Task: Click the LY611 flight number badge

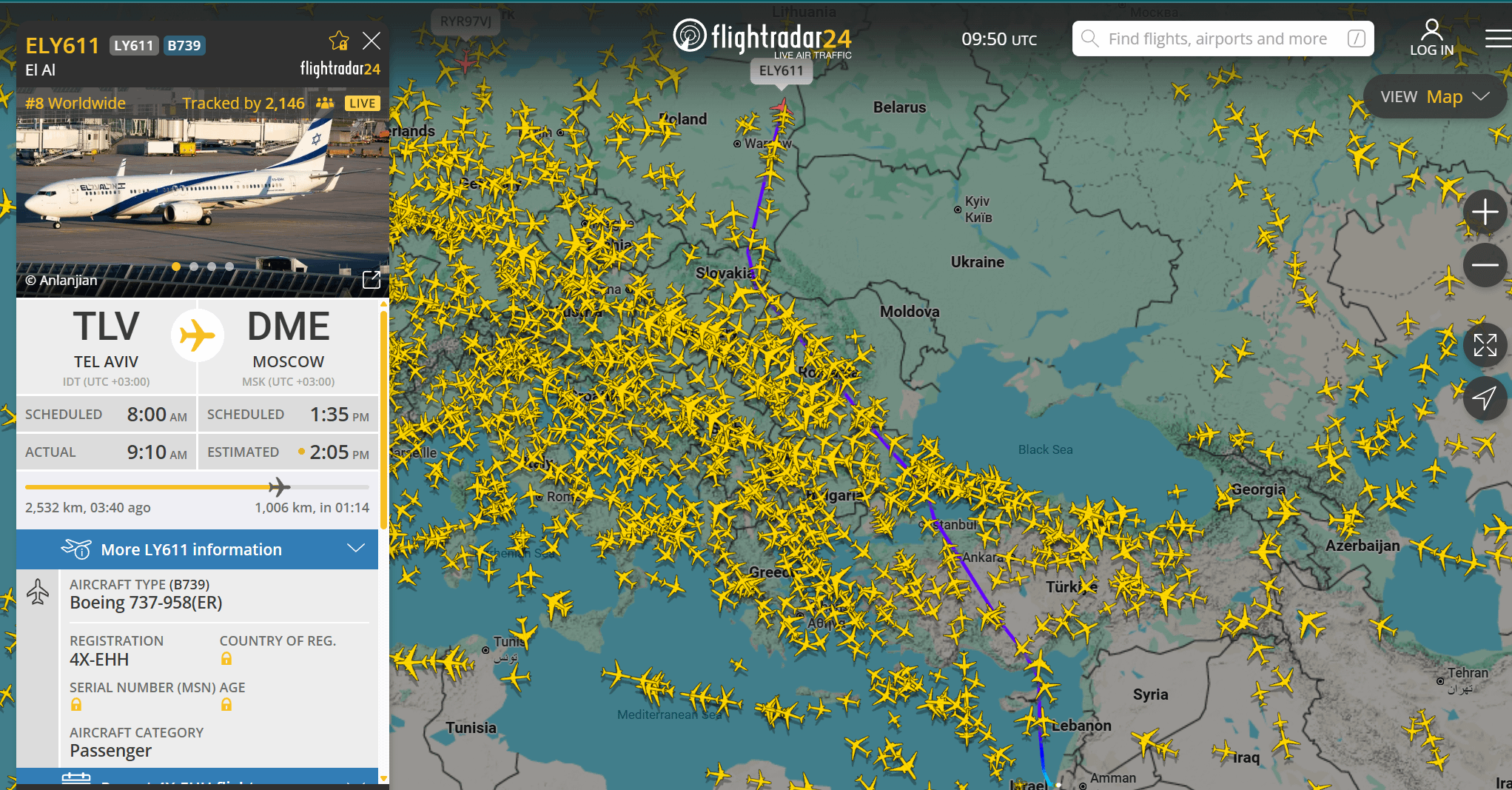Action: [134, 46]
